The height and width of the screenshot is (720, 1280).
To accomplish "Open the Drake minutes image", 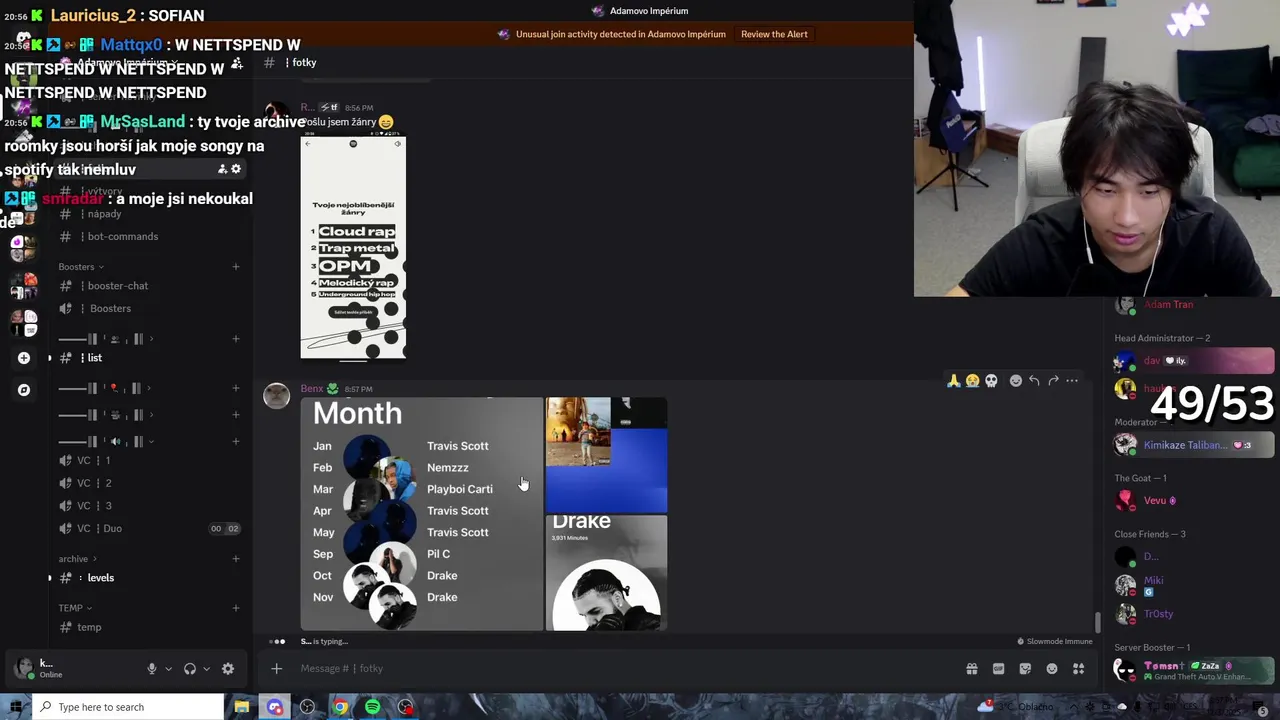I will tap(606, 573).
